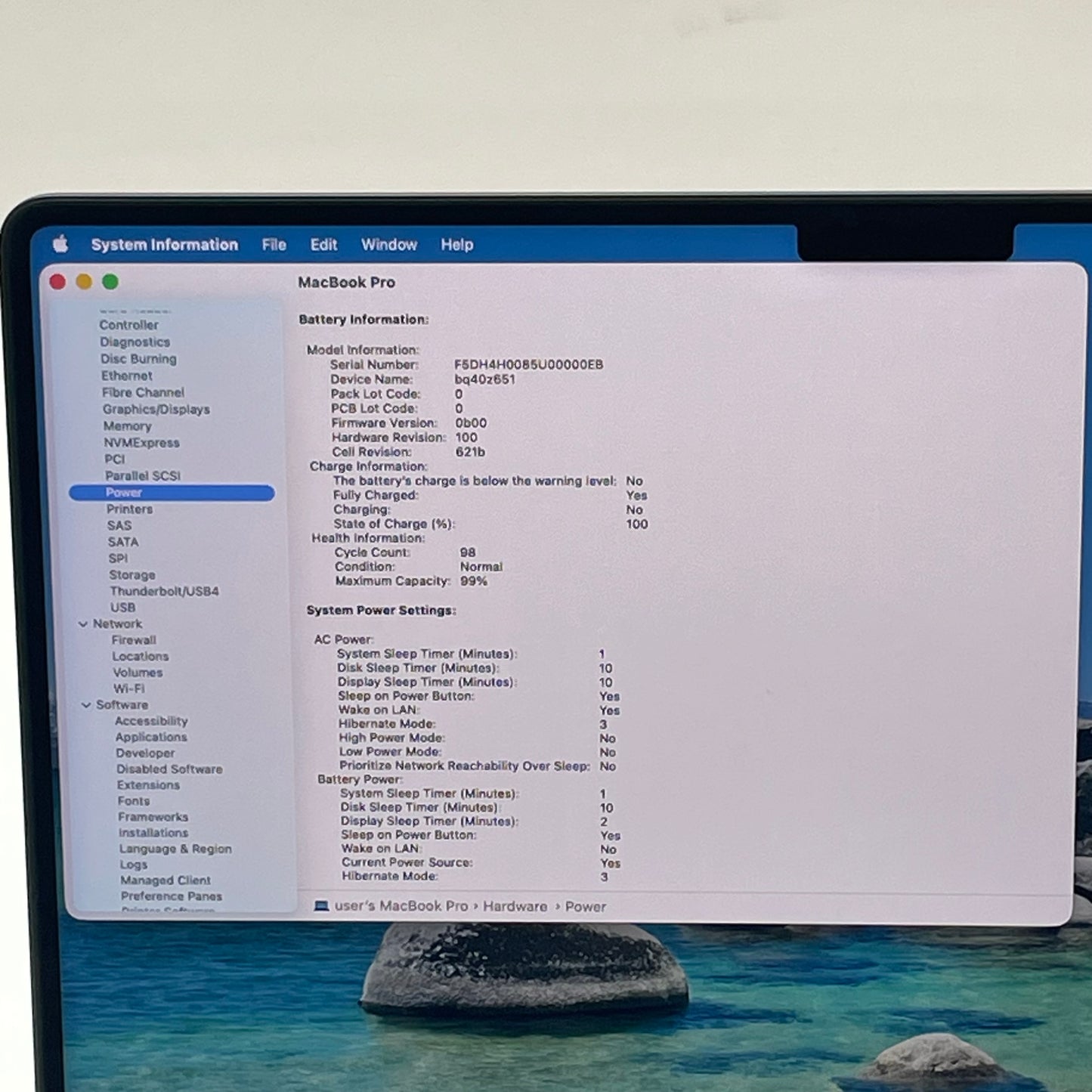The width and height of the screenshot is (1092, 1092).
Task: Select Controller in the sidebar
Action: (x=129, y=325)
